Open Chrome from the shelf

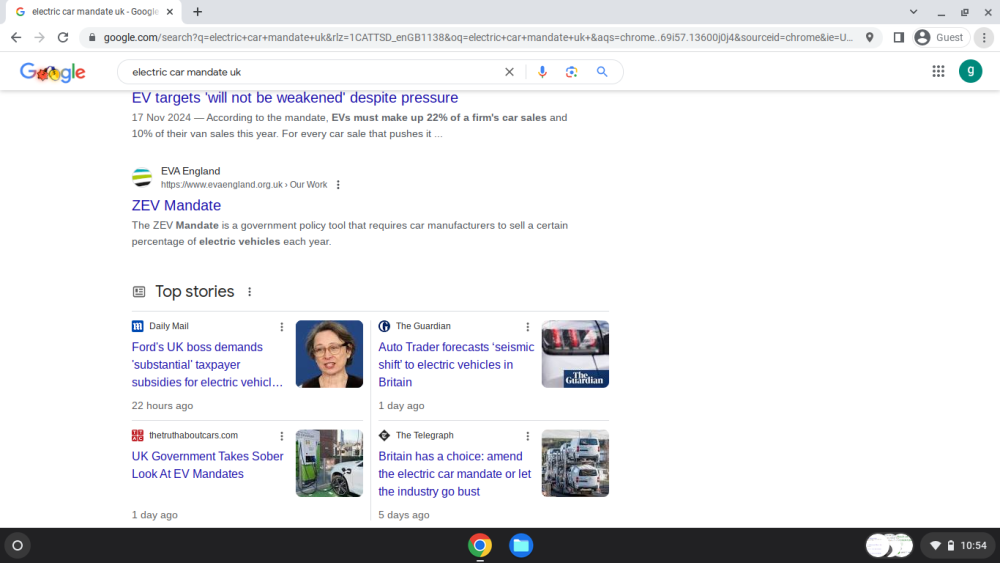[480, 546]
